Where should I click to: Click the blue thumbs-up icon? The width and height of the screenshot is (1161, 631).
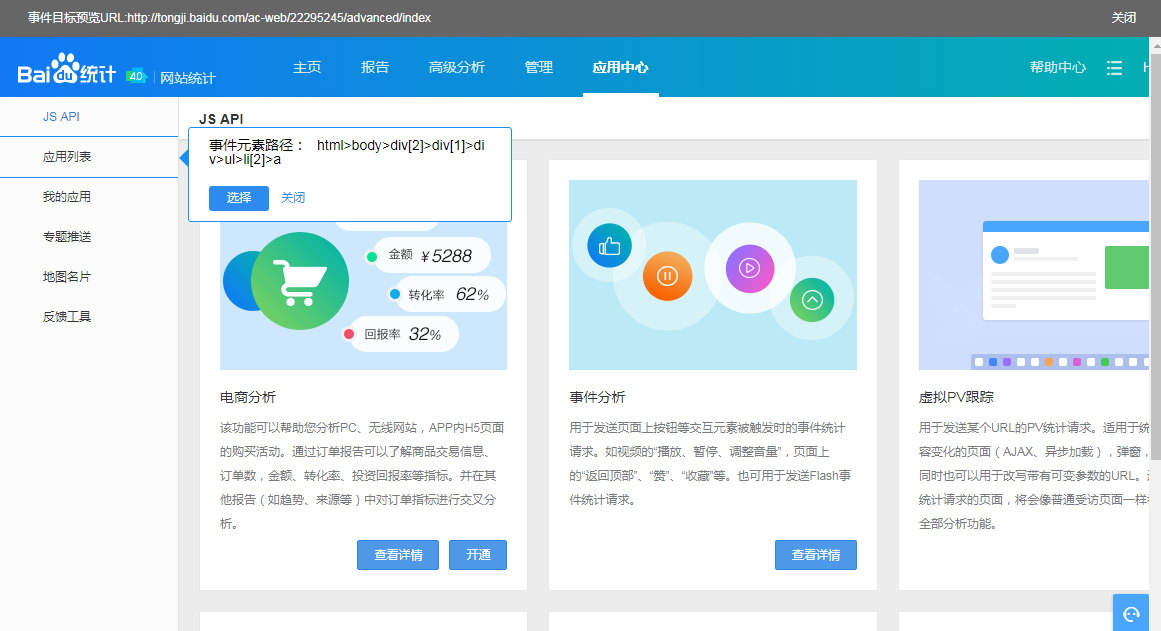pos(609,245)
